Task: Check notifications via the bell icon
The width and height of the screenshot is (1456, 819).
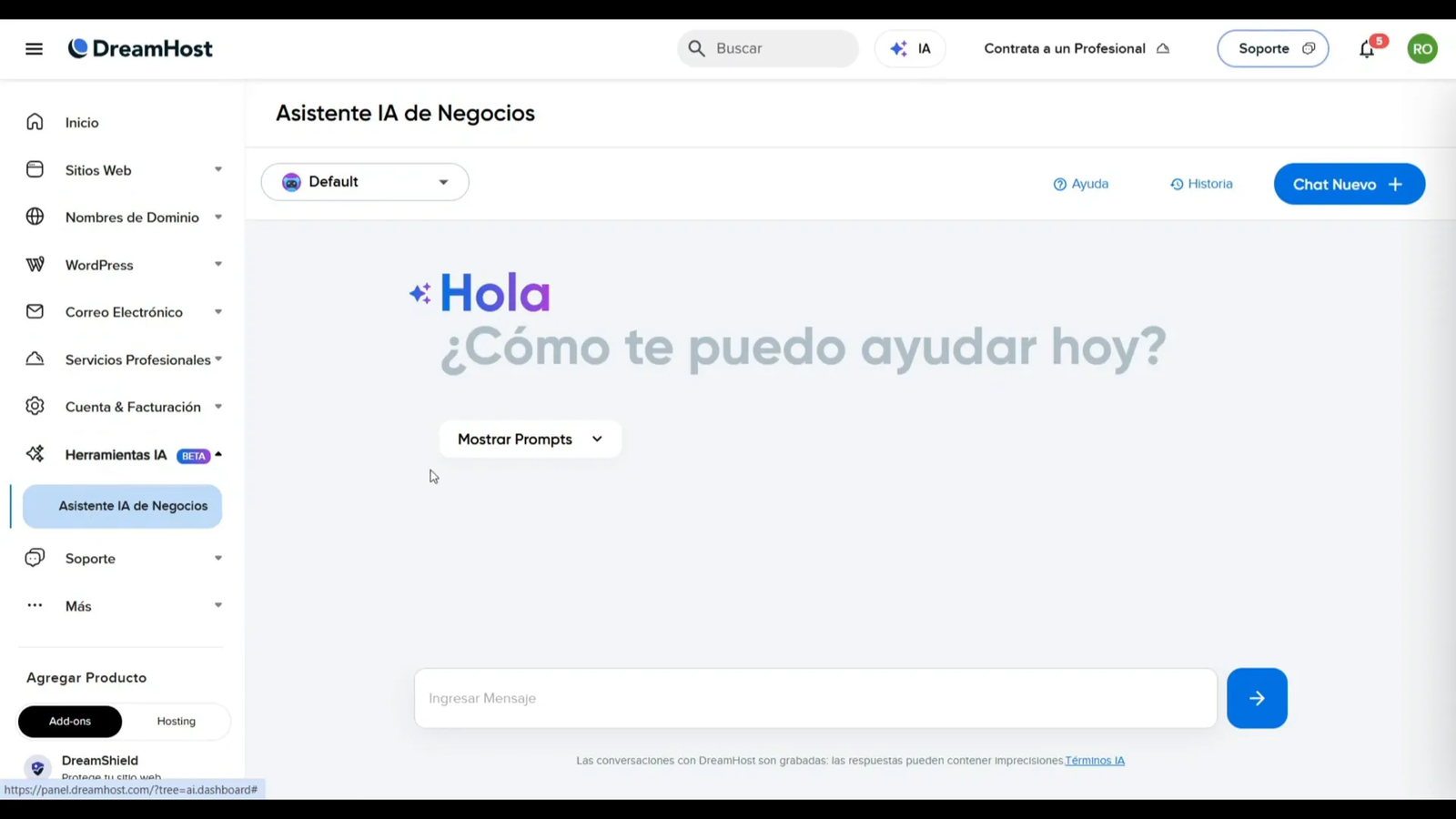Action: 1366,50
